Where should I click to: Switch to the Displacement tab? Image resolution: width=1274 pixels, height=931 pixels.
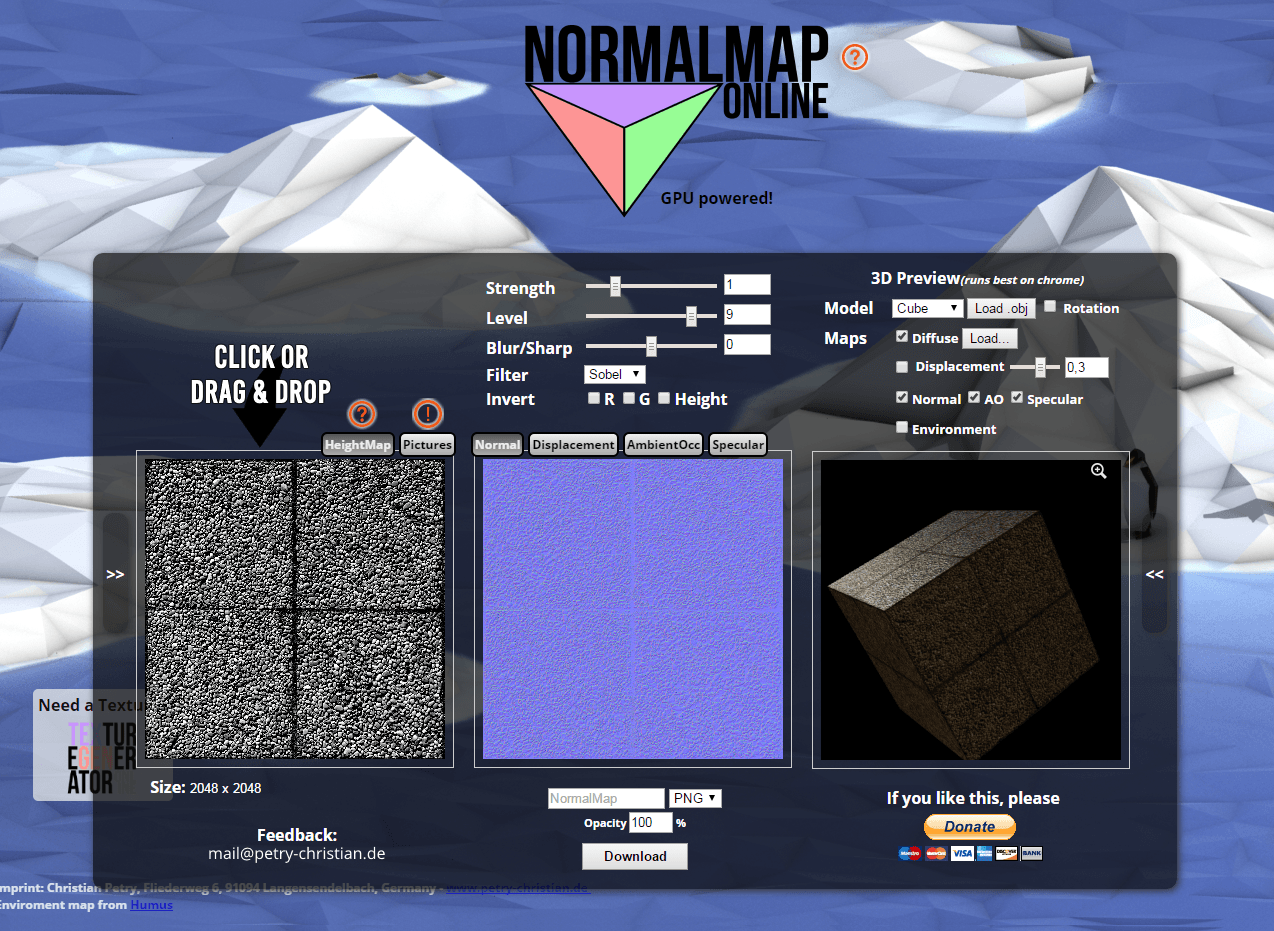573,445
